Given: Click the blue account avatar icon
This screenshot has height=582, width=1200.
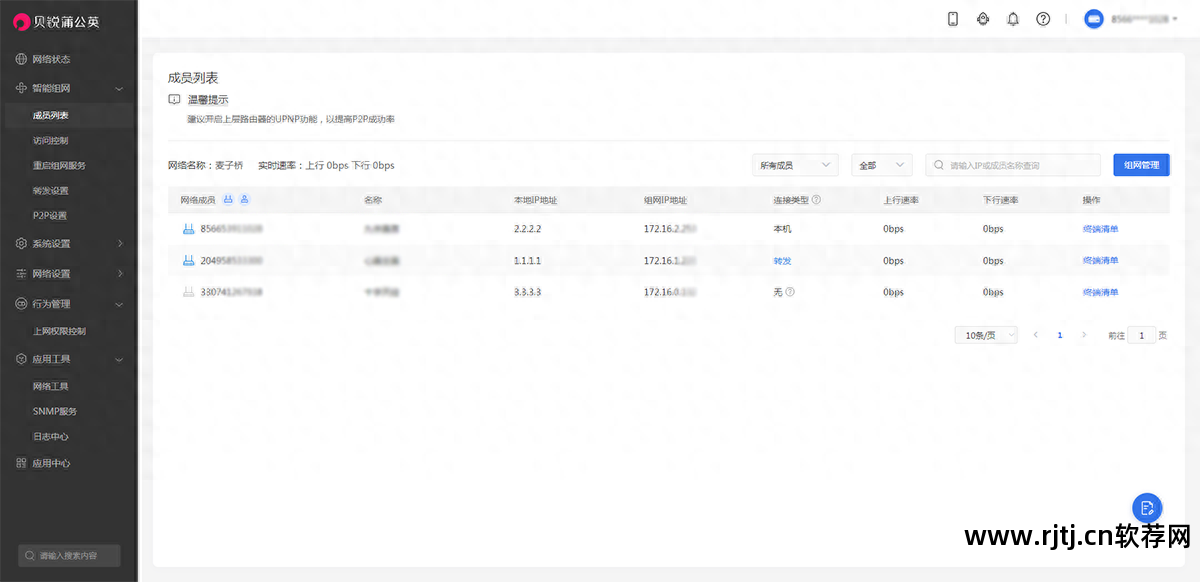Looking at the screenshot, I should click(x=1094, y=19).
